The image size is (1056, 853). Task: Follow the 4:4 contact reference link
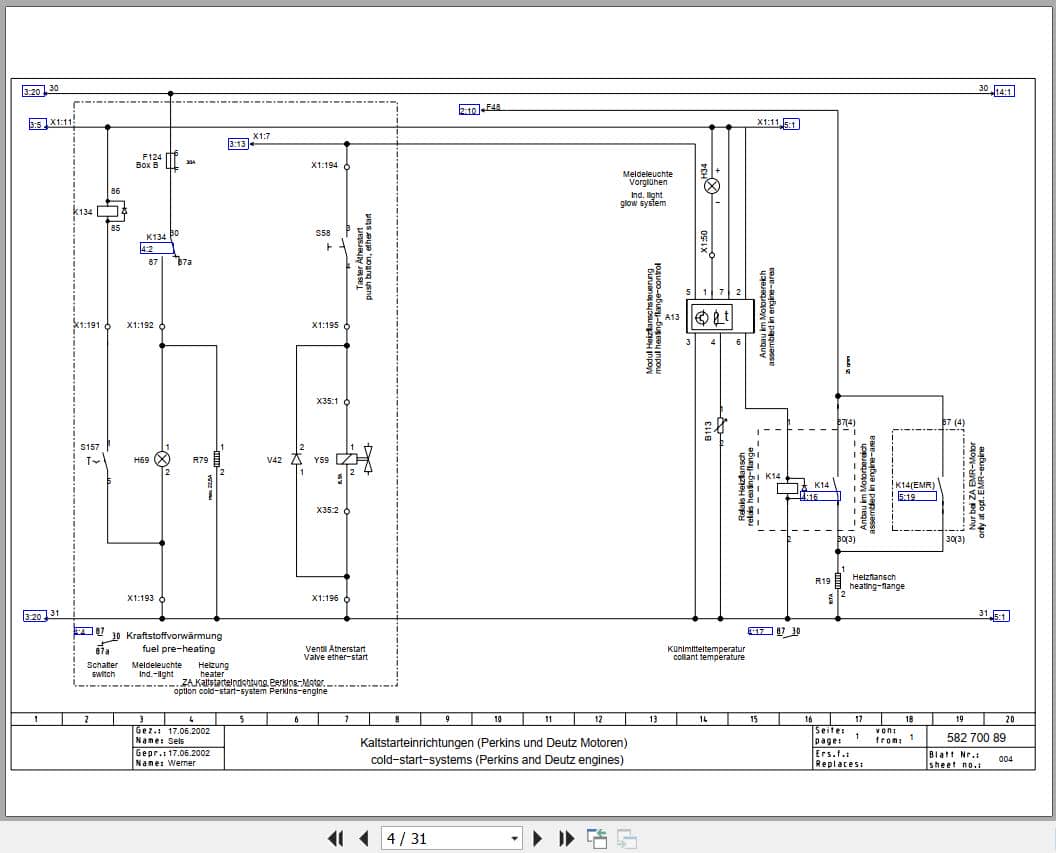pyautogui.click(x=83, y=632)
